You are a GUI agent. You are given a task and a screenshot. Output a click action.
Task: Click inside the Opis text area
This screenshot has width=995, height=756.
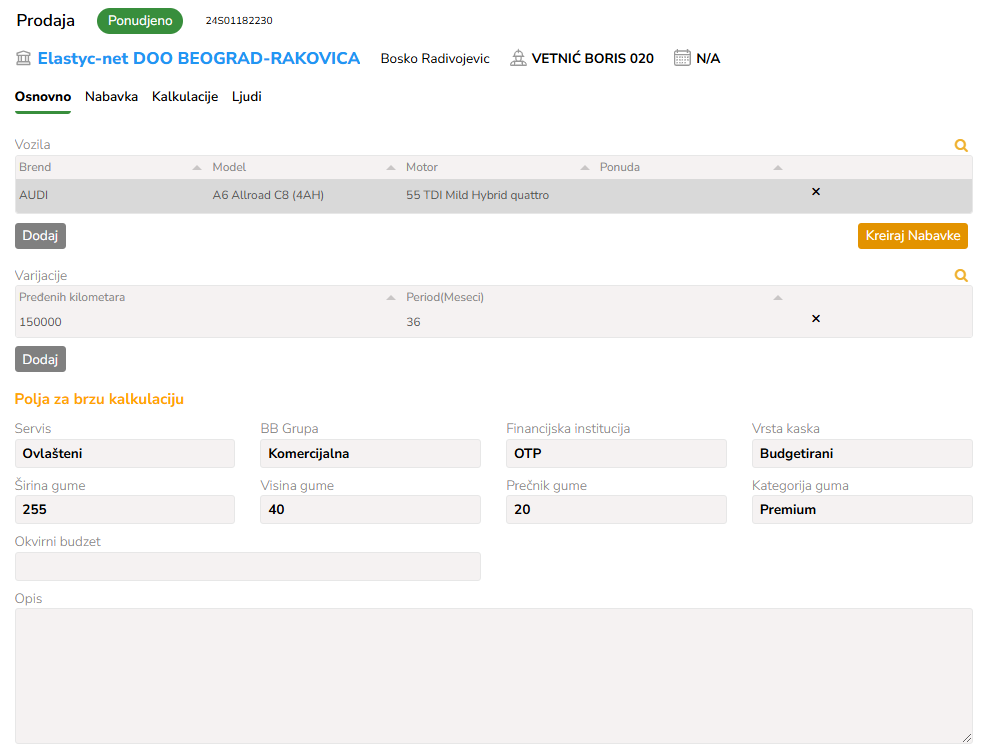click(x=493, y=675)
